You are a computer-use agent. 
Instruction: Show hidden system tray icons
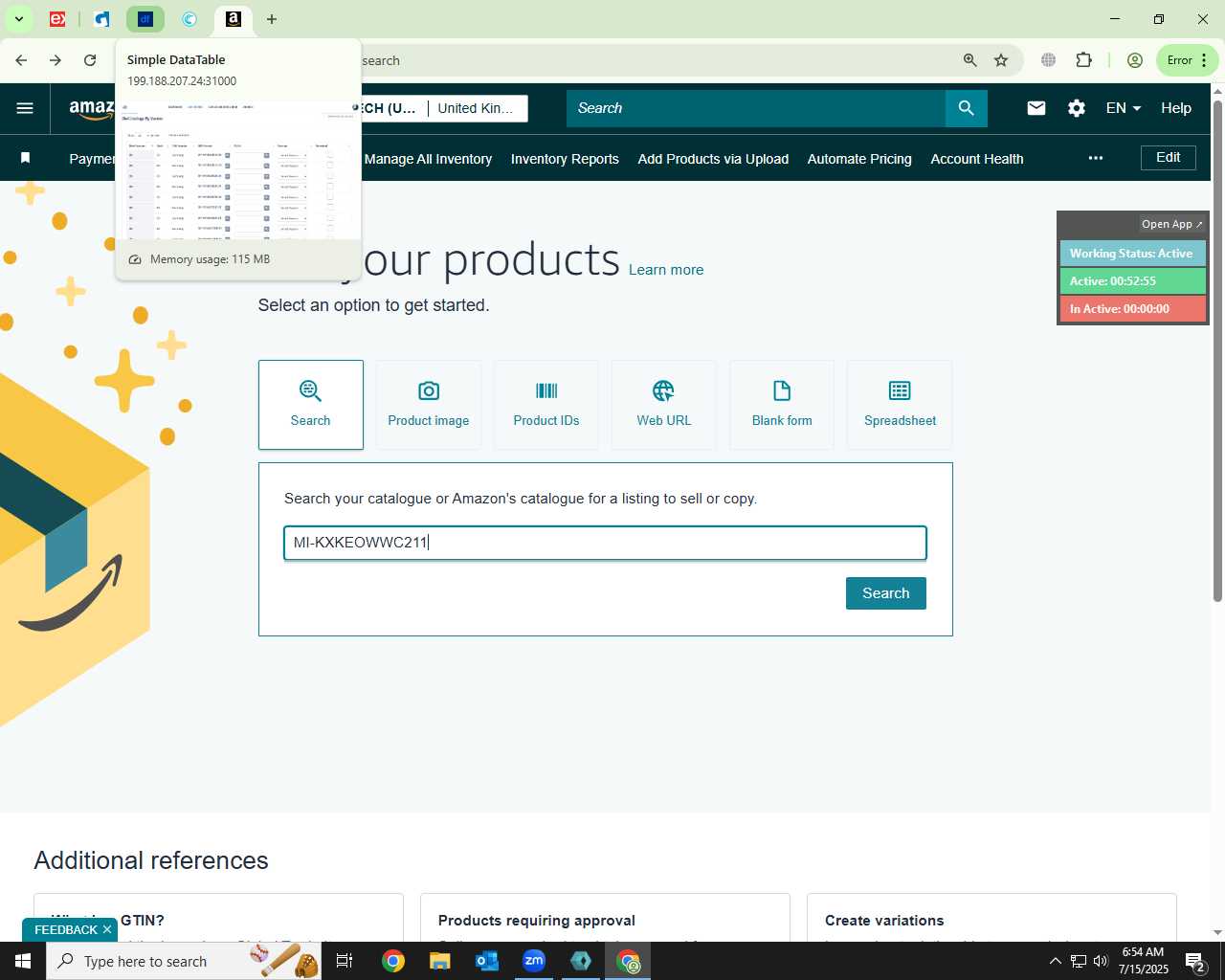(1055, 961)
